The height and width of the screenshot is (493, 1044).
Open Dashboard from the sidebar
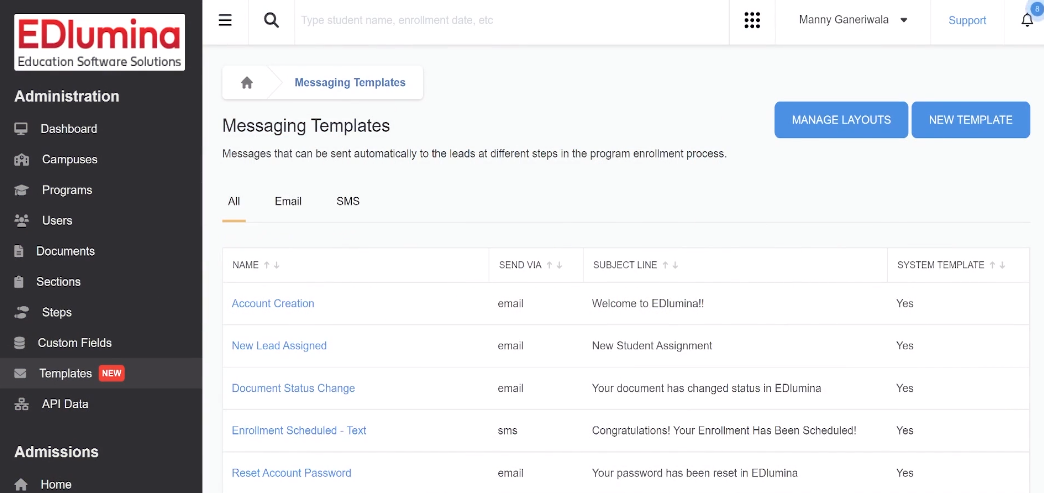pyautogui.click(x=68, y=129)
